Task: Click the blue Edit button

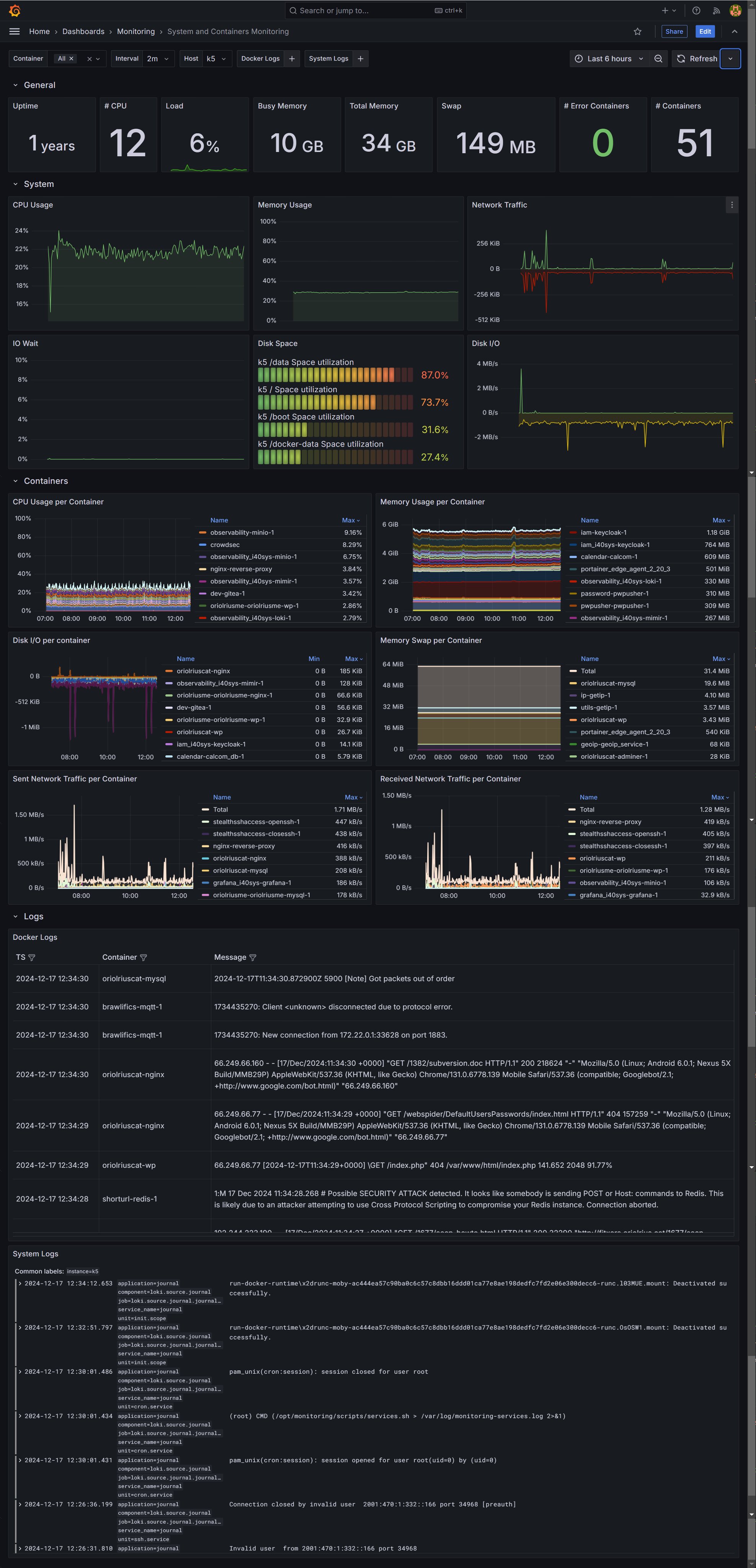Action: point(704,32)
